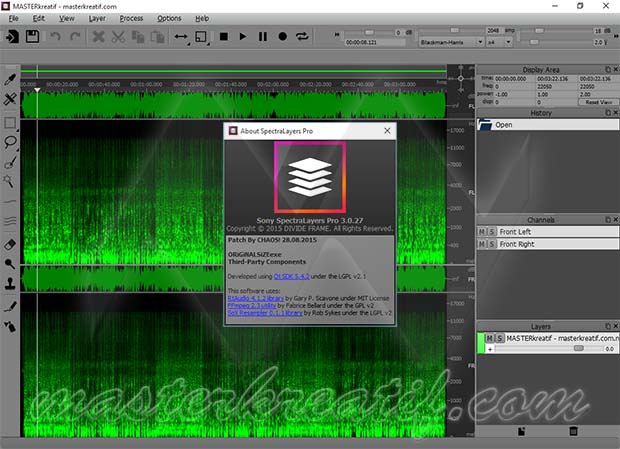This screenshot has width=620, height=449.
Task: Click the Reset View button
Action: 598,102
